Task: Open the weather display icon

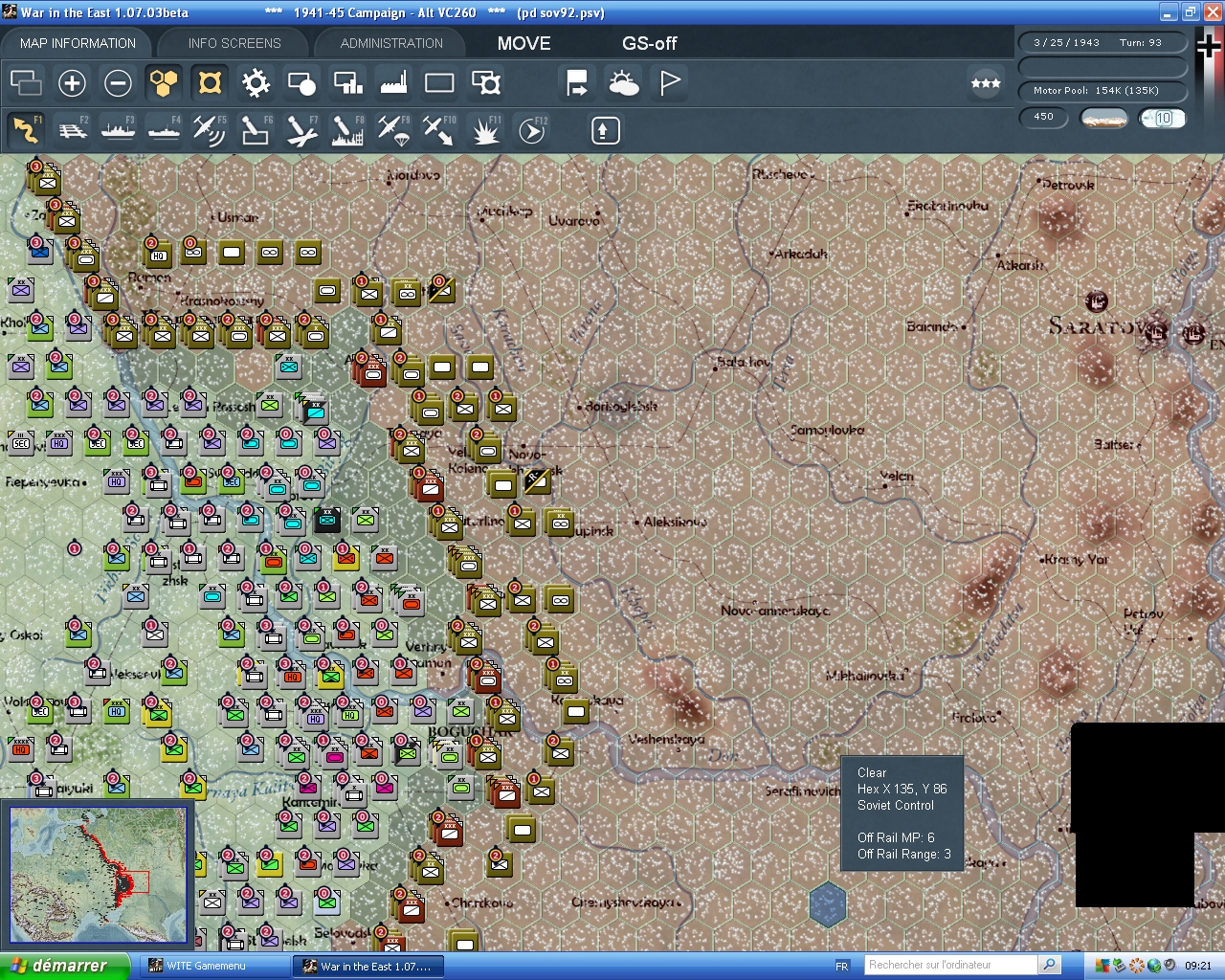Action: coord(623,83)
